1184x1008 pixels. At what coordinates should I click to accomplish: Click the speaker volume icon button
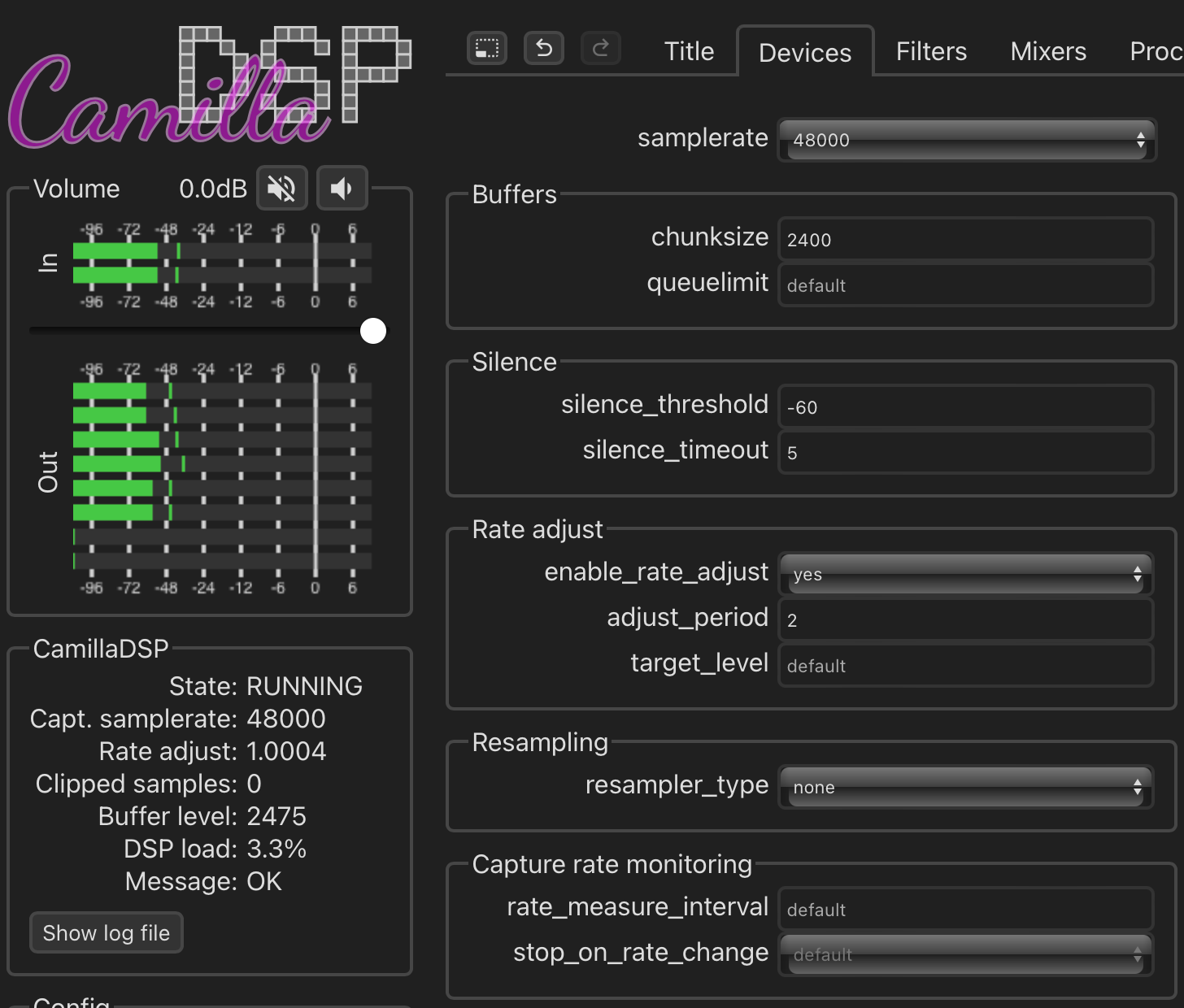(x=342, y=189)
